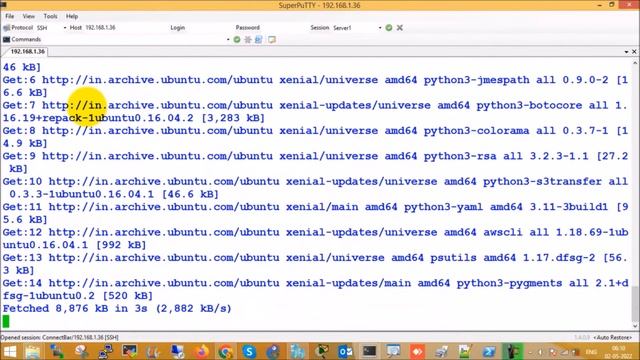Click the X clear icon beside Session

tap(400, 28)
